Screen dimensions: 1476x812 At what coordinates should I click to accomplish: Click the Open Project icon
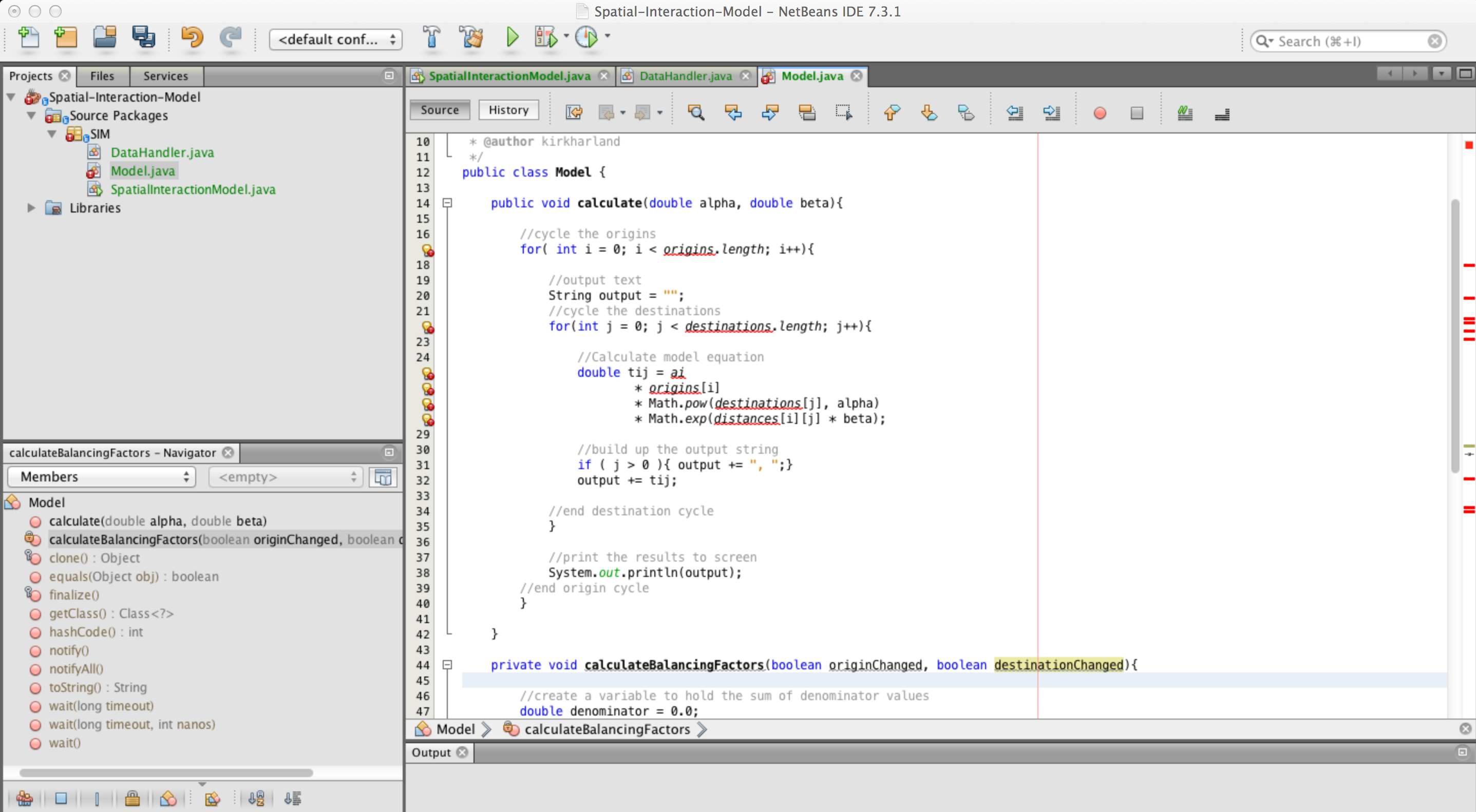(104, 38)
